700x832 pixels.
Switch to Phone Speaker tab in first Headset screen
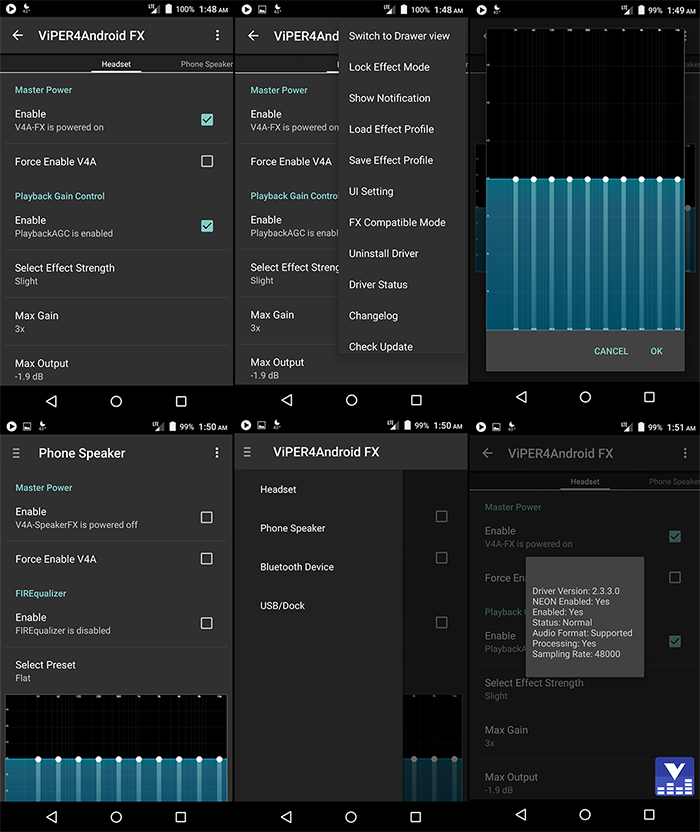(x=206, y=64)
